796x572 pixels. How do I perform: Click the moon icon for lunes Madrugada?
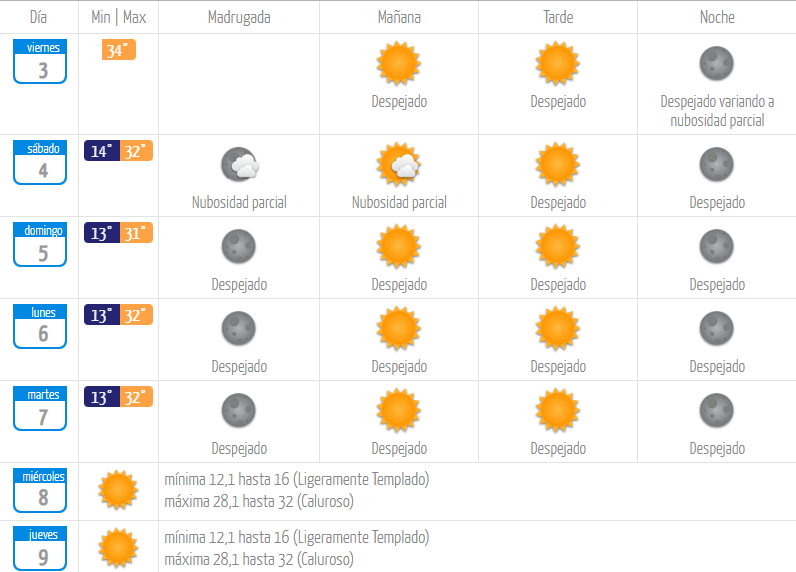pyautogui.click(x=239, y=328)
